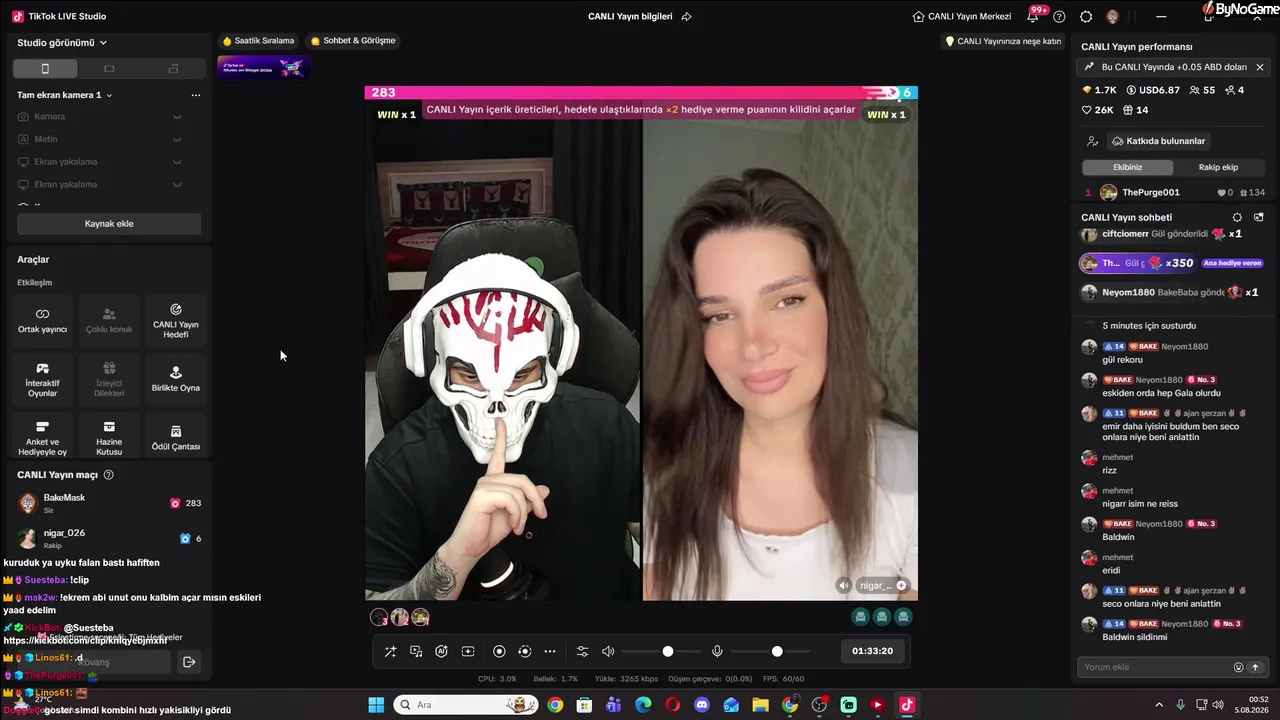Image resolution: width=1280 pixels, height=720 pixels.
Task: Click the Sohbet & Görüşme chip
Action: click(x=353, y=41)
